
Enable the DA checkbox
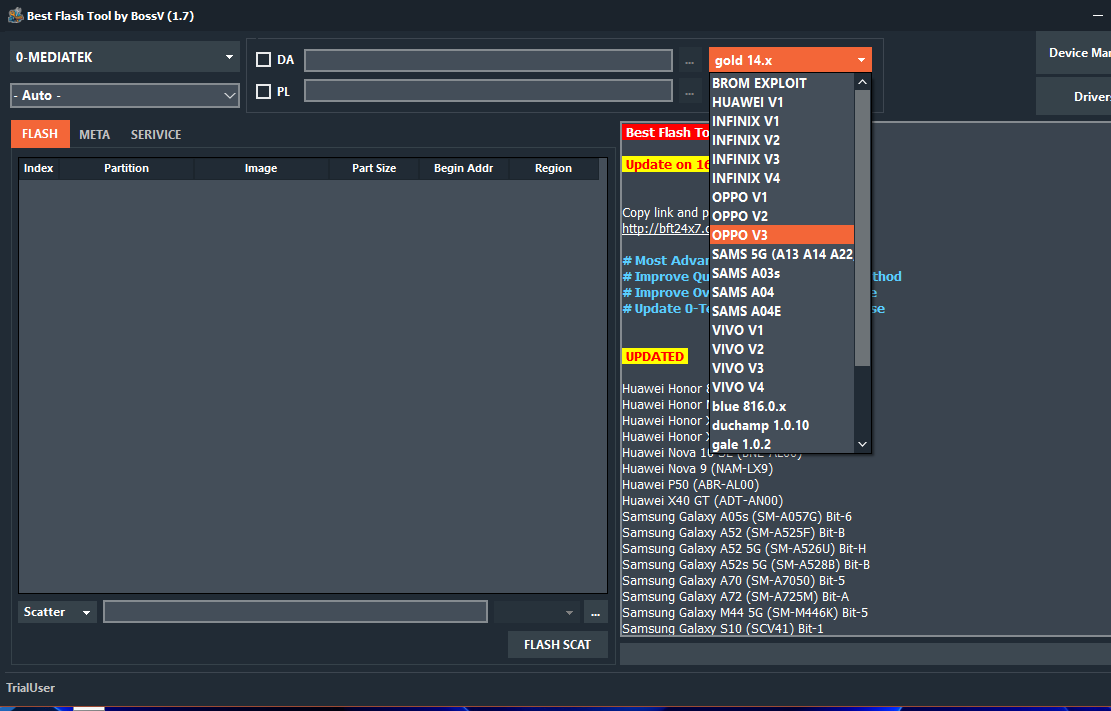click(263, 60)
